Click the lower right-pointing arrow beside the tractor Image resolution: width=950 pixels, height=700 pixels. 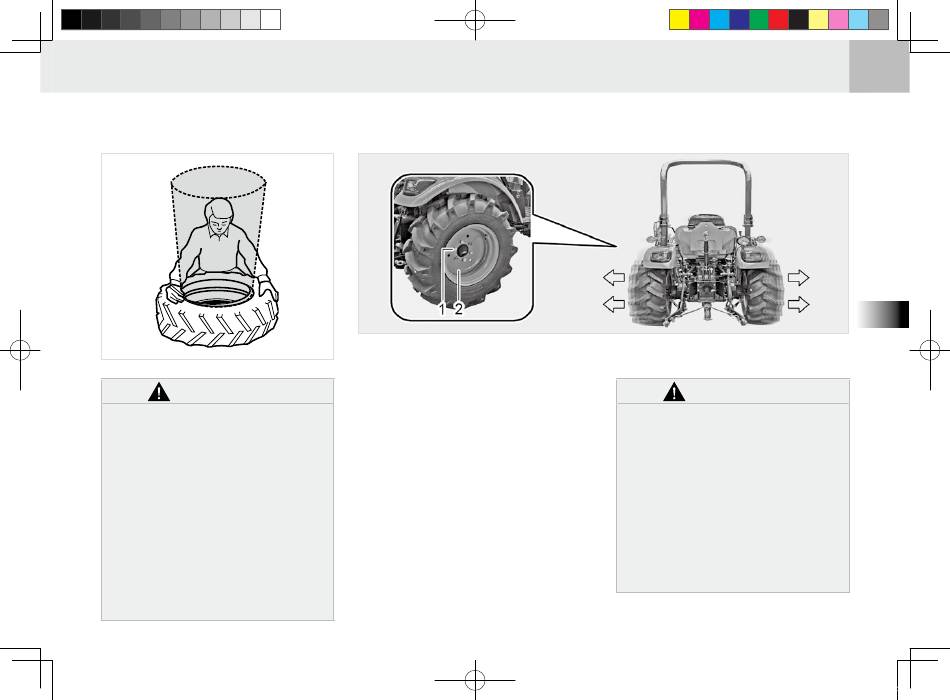[x=799, y=304]
